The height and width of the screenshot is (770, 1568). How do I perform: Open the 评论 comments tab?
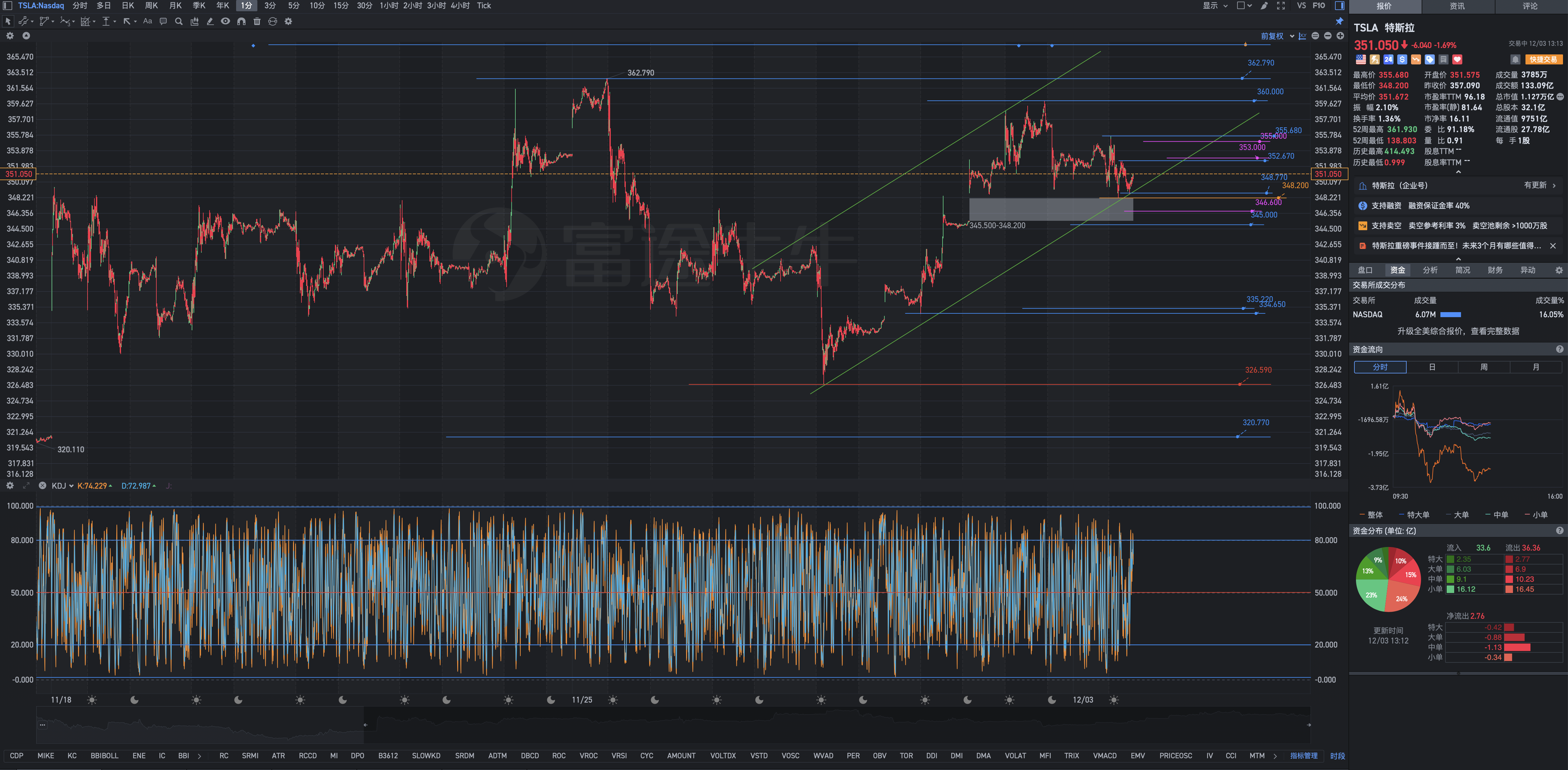(1530, 6)
